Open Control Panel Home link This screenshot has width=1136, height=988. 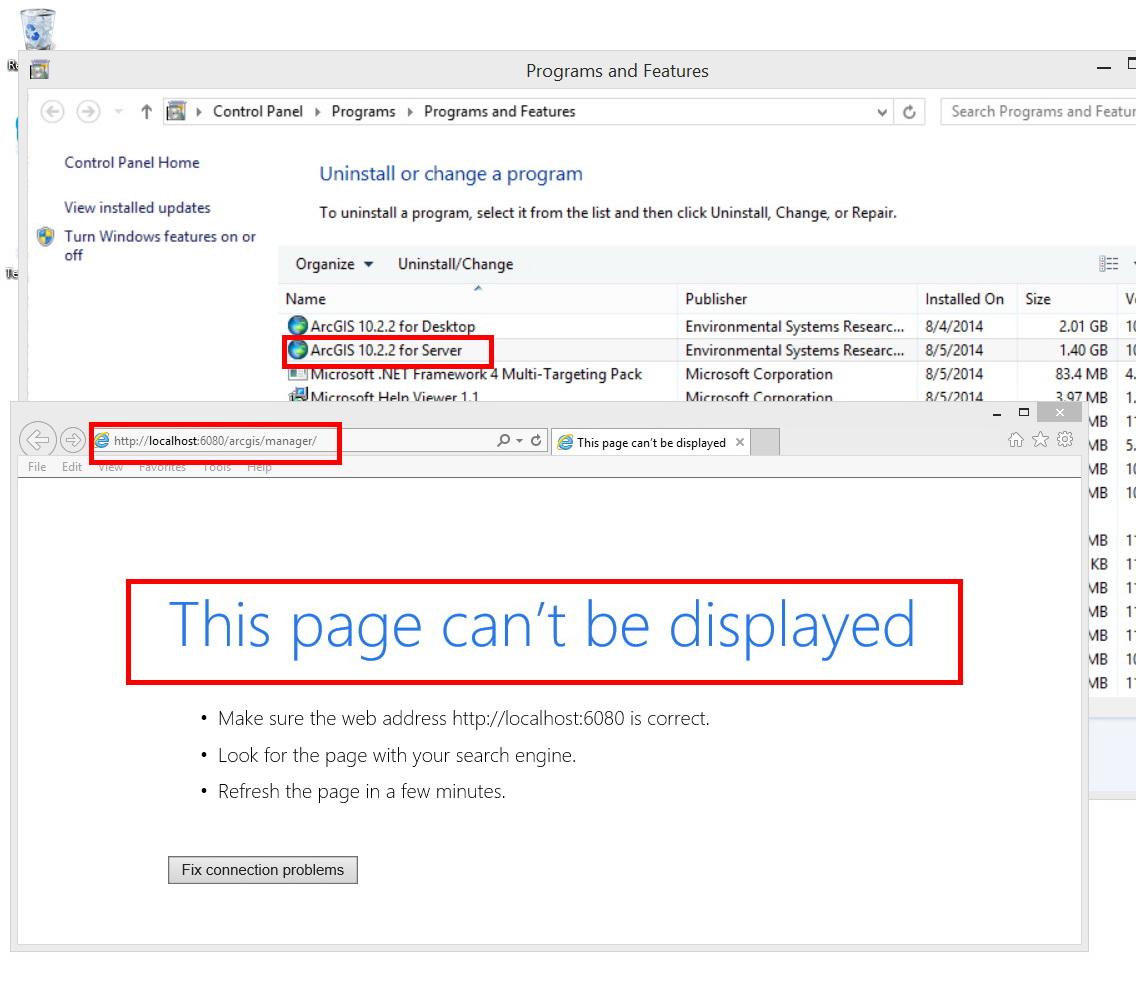[x=132, y=162]
